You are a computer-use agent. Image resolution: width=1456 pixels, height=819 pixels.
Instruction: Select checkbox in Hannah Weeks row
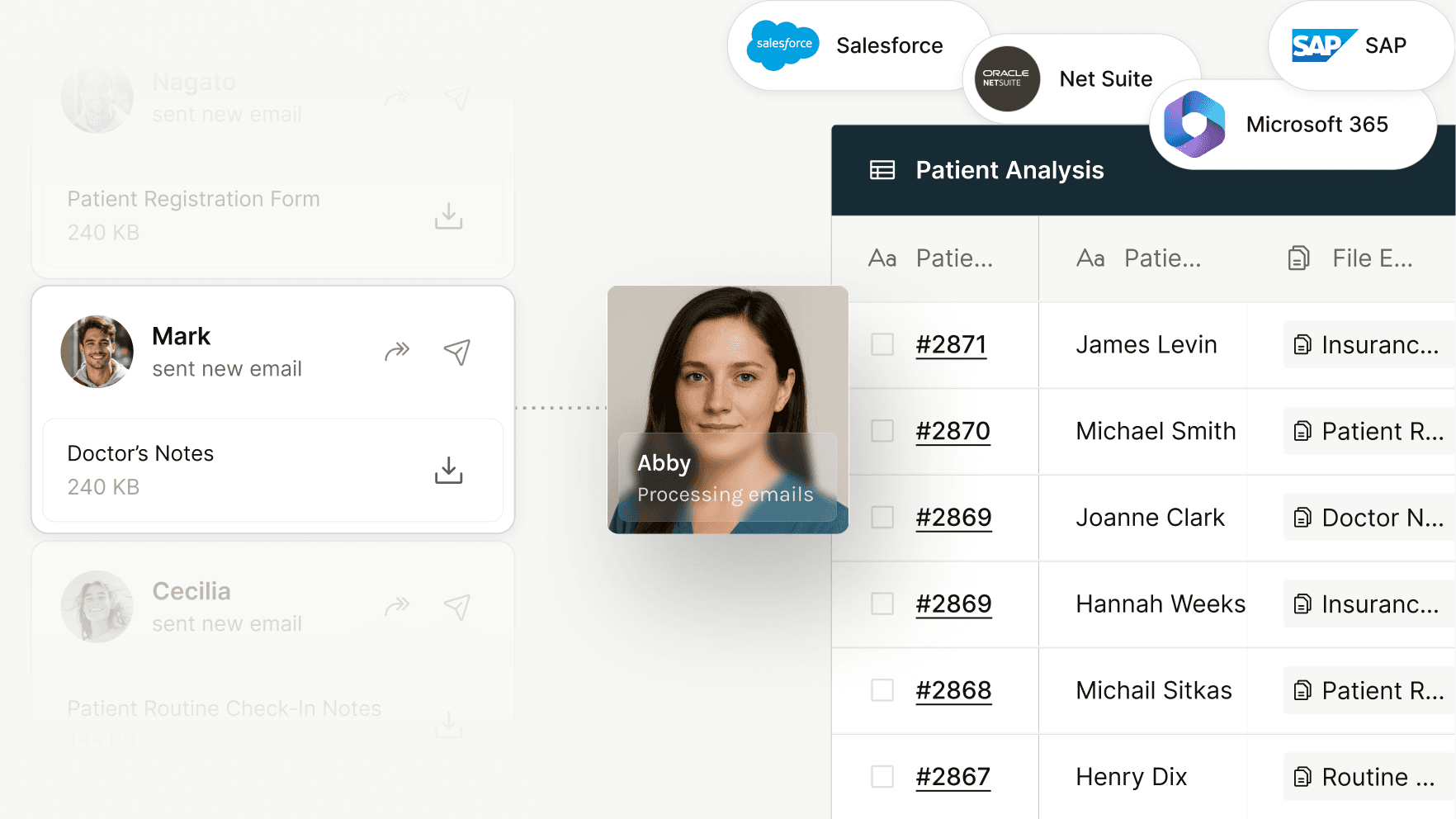click(x=882, y=604)
